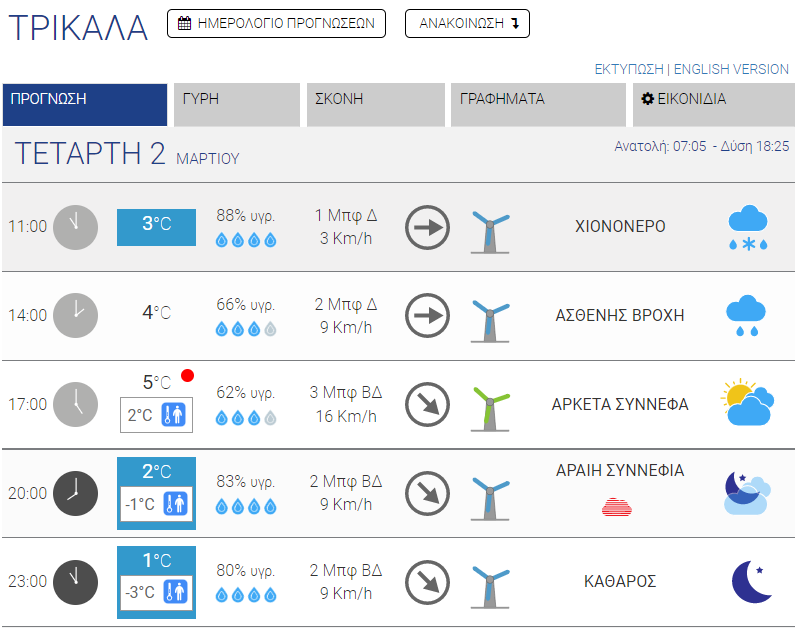Click the wind direction arrow at 20:00
807x628 pixels.
tap(427, 493)
